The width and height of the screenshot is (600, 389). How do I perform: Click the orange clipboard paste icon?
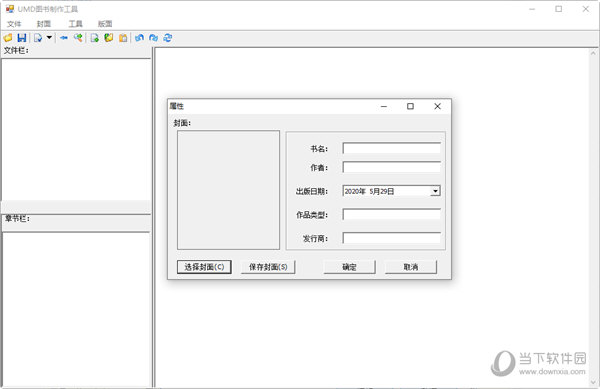[x=123, y=37]
